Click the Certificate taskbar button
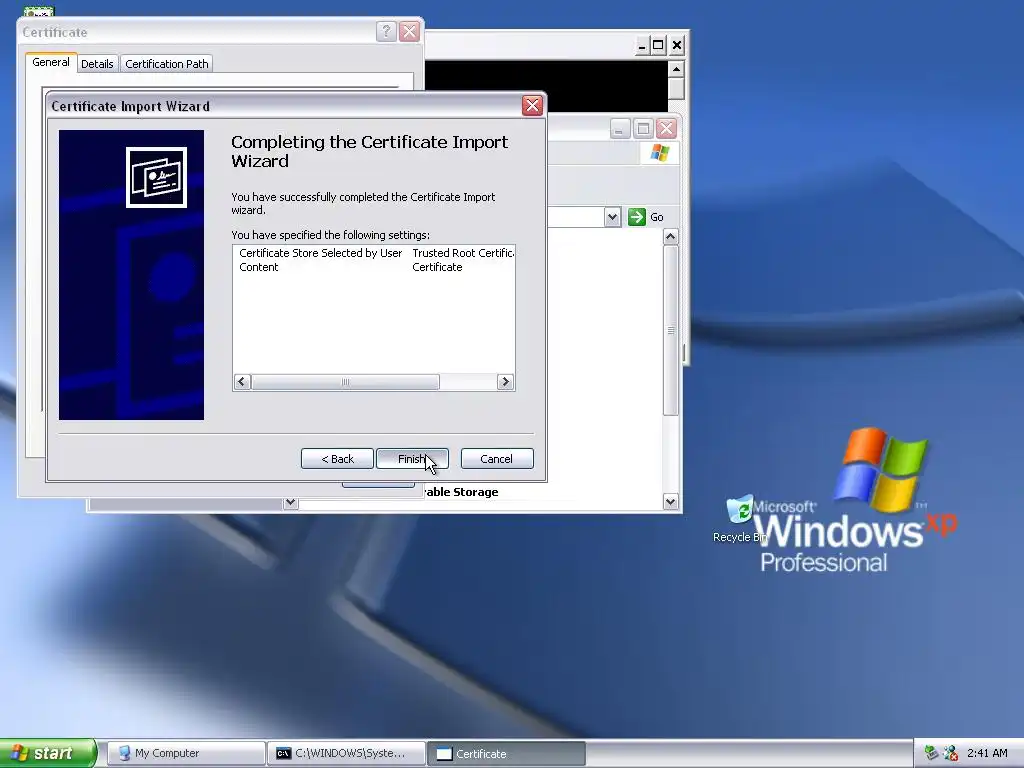Image resolution: width=1024 pixels, height=768 pixels. [x=506, y=754]
